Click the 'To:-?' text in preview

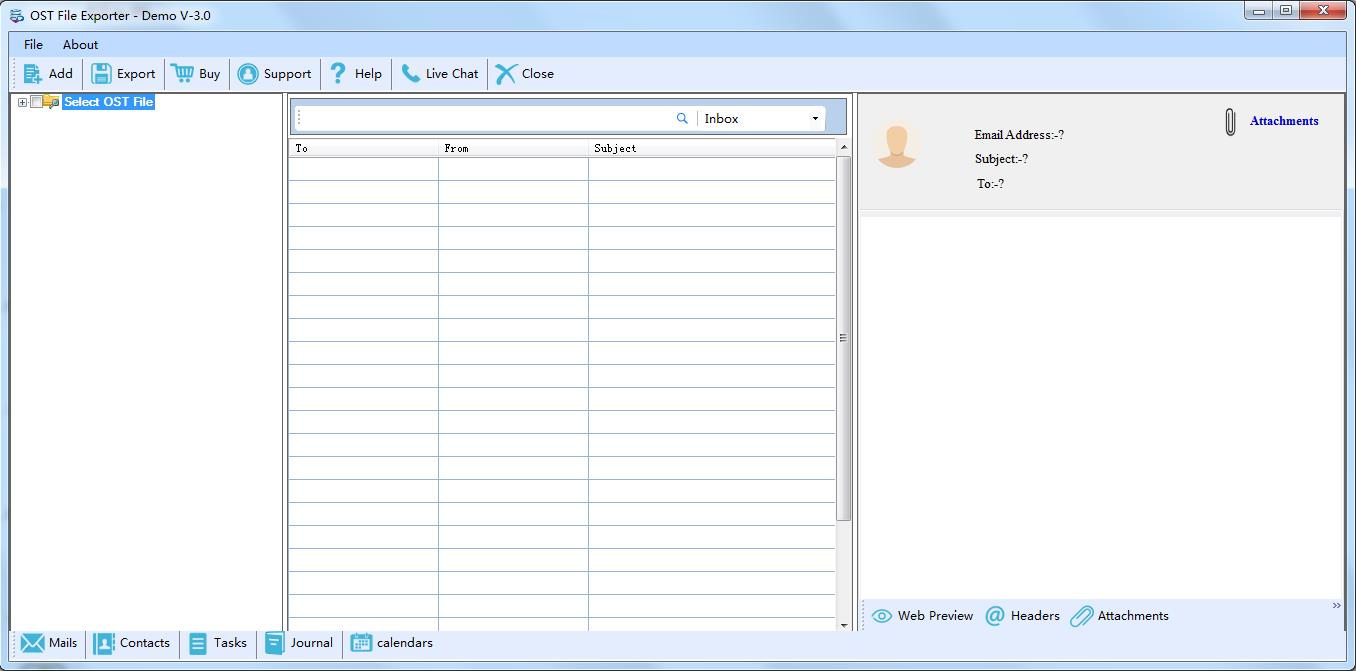[x=990, y=184]
